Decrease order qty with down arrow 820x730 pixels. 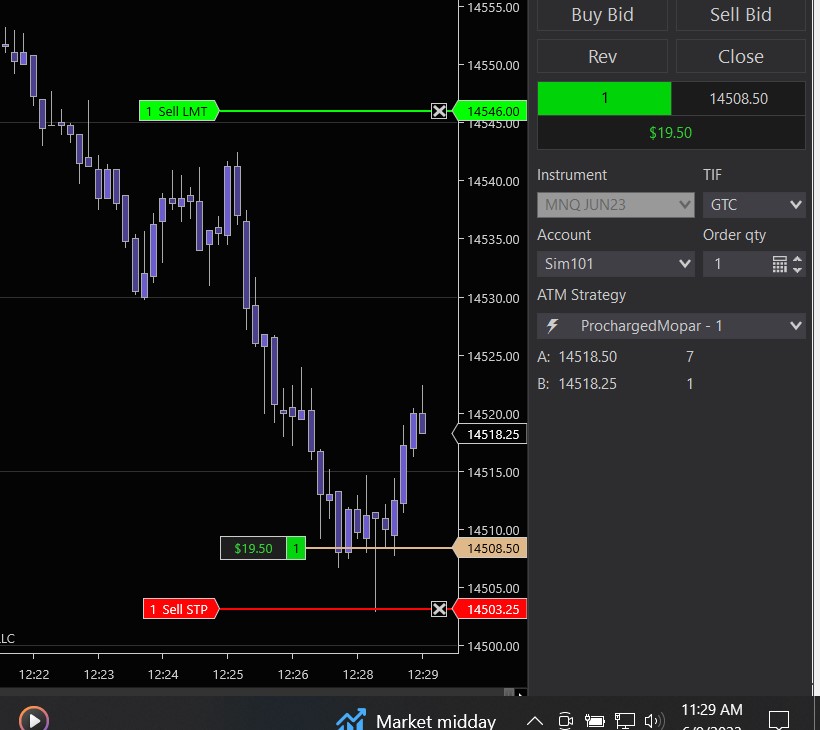point(797,269)
